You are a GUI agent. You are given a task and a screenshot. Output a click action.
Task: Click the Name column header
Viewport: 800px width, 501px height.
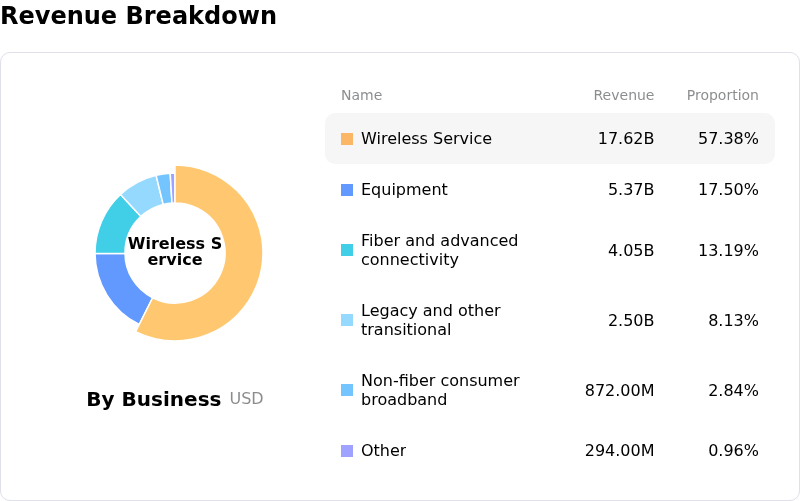tap(361, 96)
